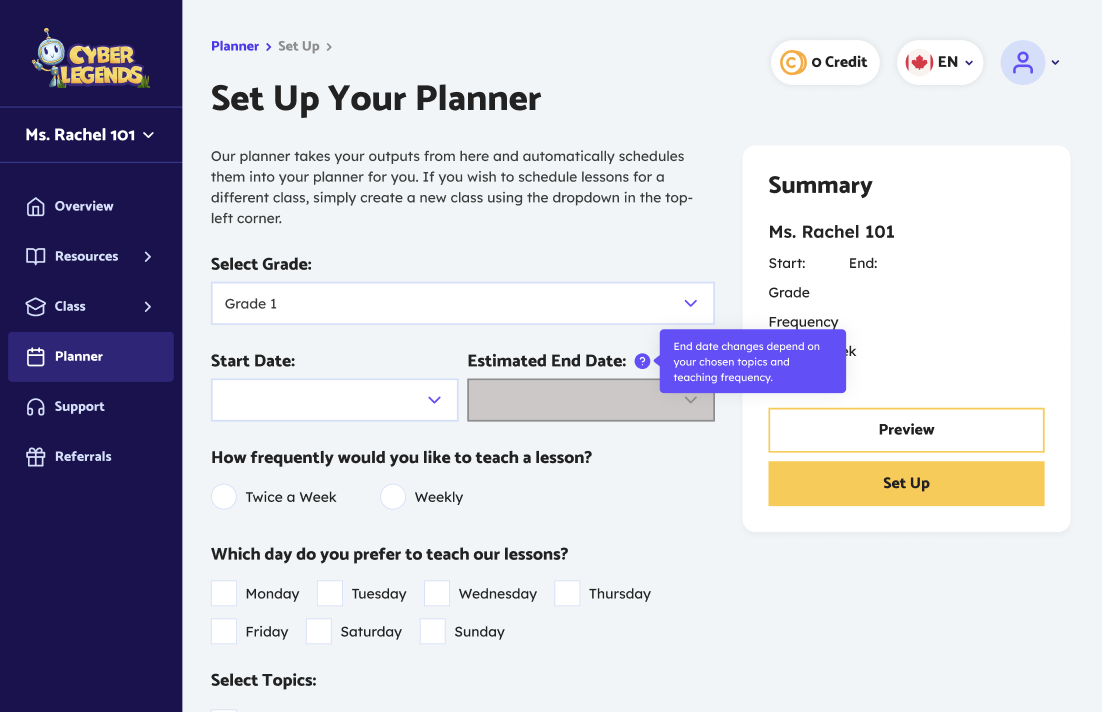Expand the Start Date picker
1102x712 pixels.
[x=334, y=399]
